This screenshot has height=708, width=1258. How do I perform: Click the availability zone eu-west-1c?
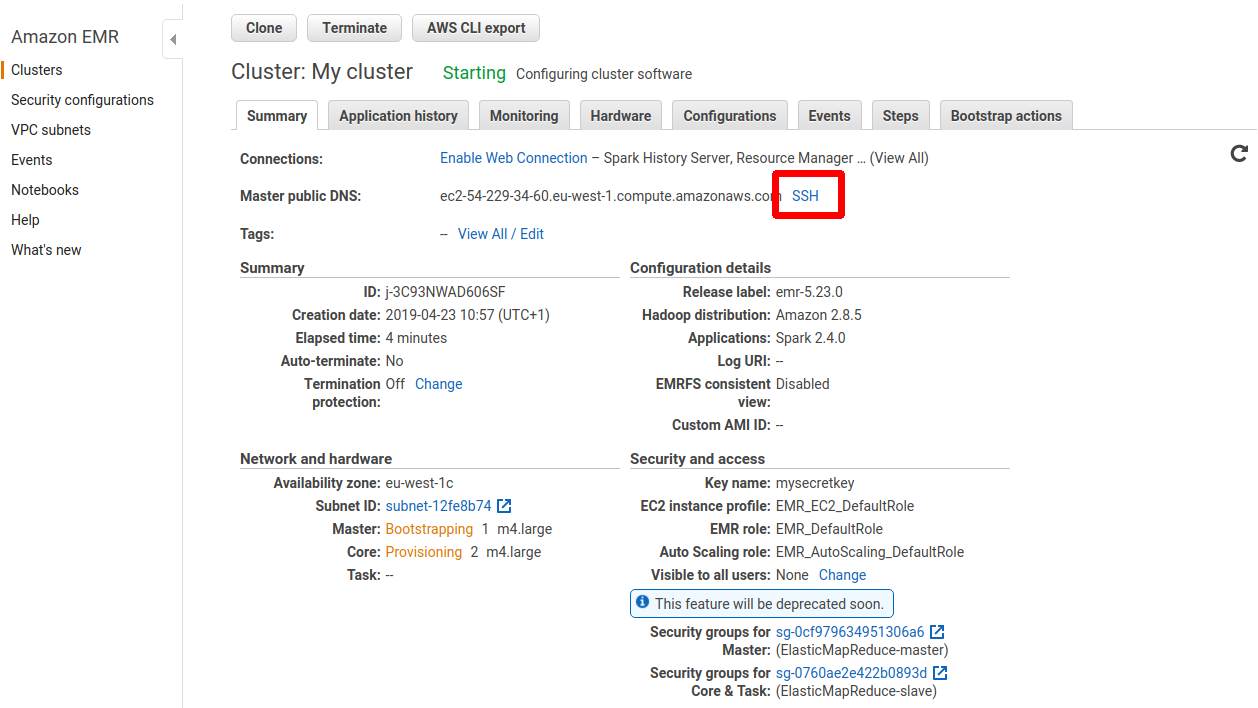click(x=420, y=483)
